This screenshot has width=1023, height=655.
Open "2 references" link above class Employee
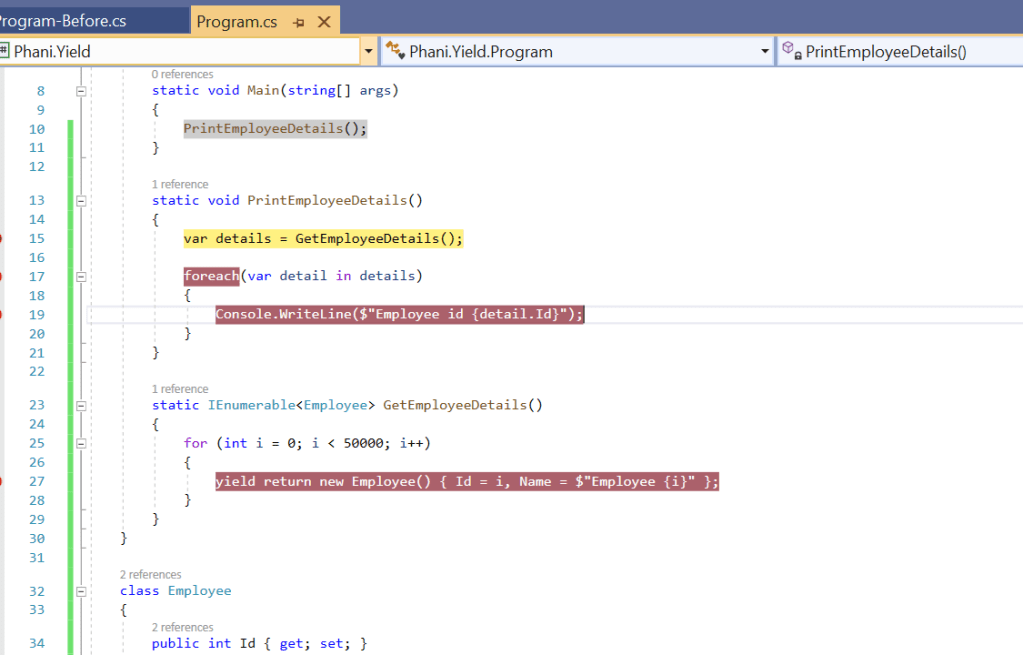(x=151, y=574)
